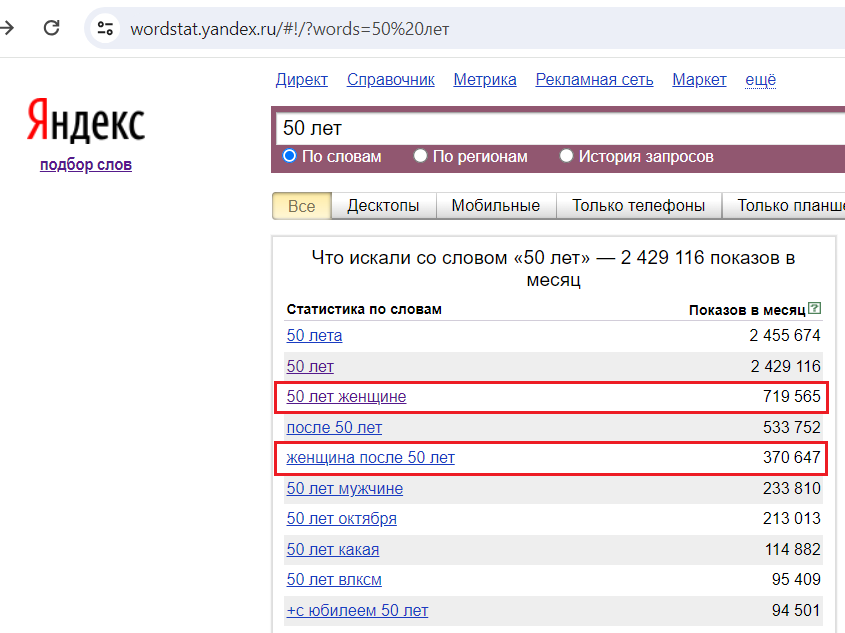Open the женщина после 50 лет link
The width and height of the screenshot is (845, 633).
[x=371, y=457]
